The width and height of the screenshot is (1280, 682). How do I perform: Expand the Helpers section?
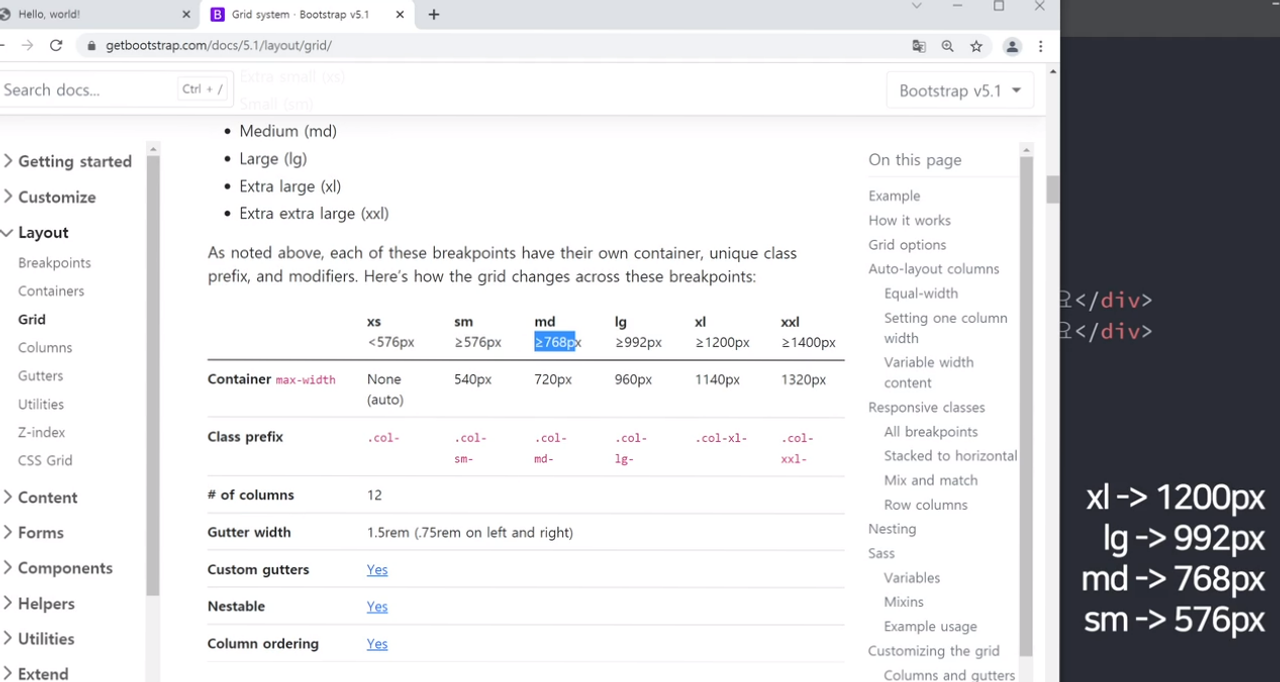tap(39, 604)
